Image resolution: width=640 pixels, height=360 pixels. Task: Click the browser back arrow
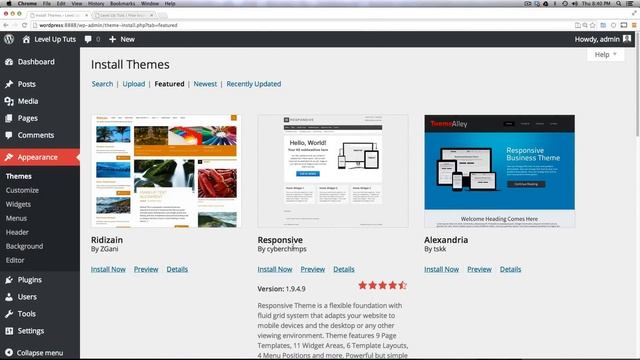tap(6, 25)
